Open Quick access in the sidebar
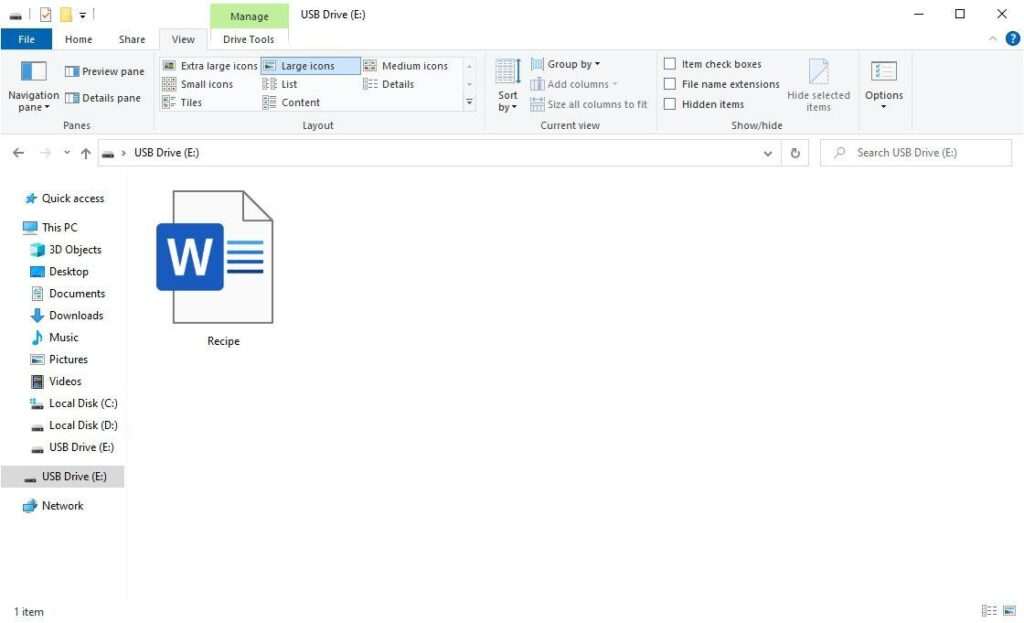This screenshot has width=1024, height=623. (x=65, y=199)
